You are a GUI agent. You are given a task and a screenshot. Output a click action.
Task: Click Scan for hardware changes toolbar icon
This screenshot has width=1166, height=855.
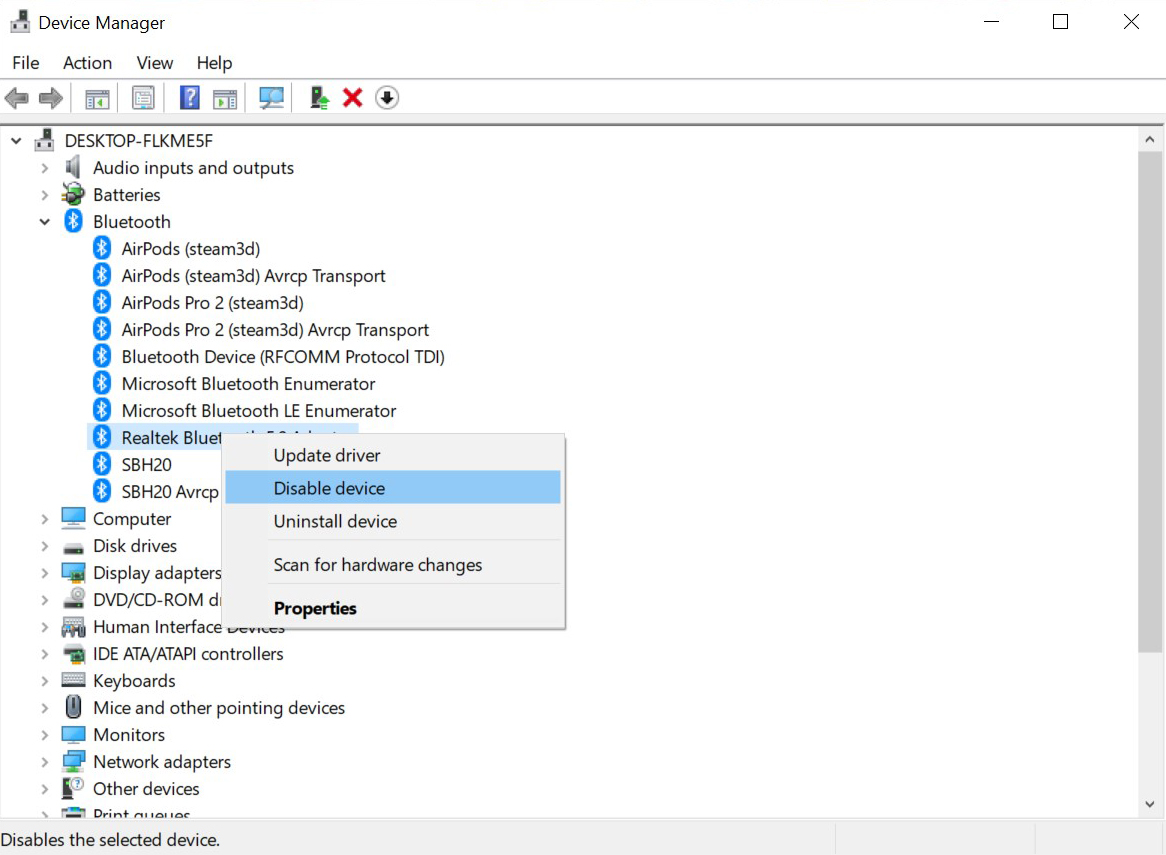click(x=271, y=98)
